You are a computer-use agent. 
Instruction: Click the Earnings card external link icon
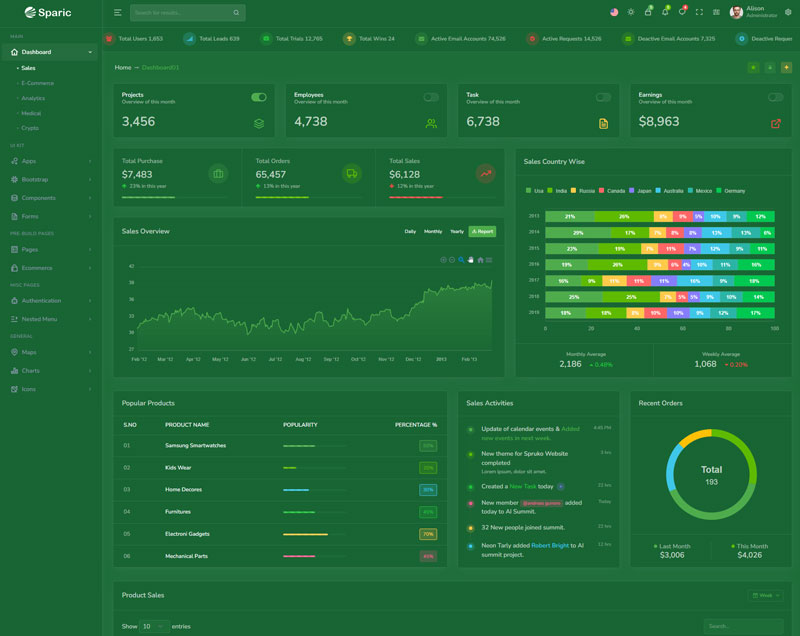click(x=776, y=123)
